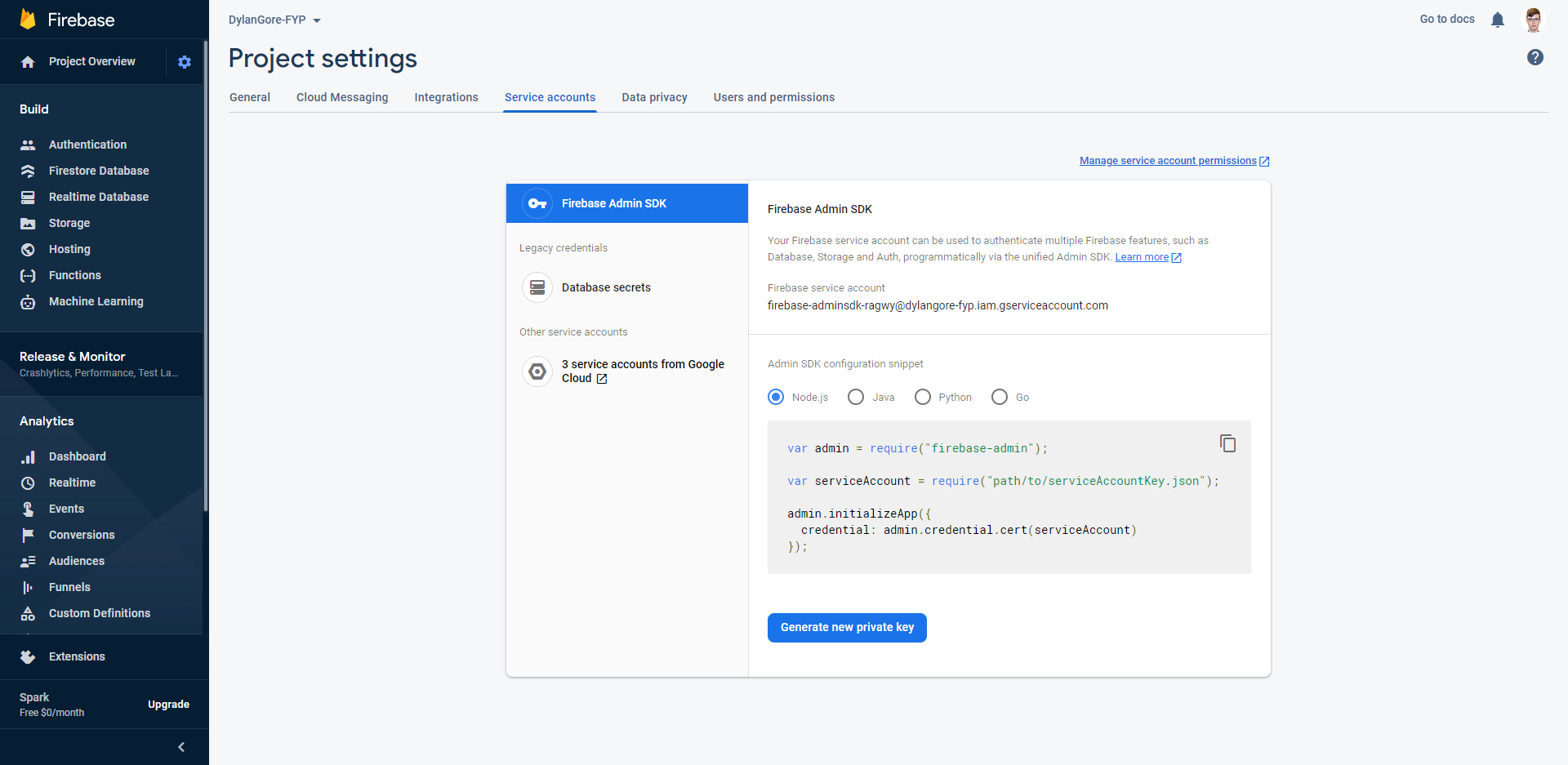The height and width of the screenshot is (765, 1568).
Task: Click the Google Cloud service accounts hexagon icon
Action: click(537, 371)
